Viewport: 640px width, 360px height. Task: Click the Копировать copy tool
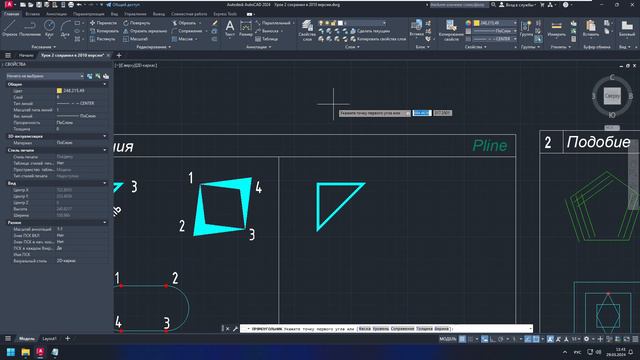point(104,31)
